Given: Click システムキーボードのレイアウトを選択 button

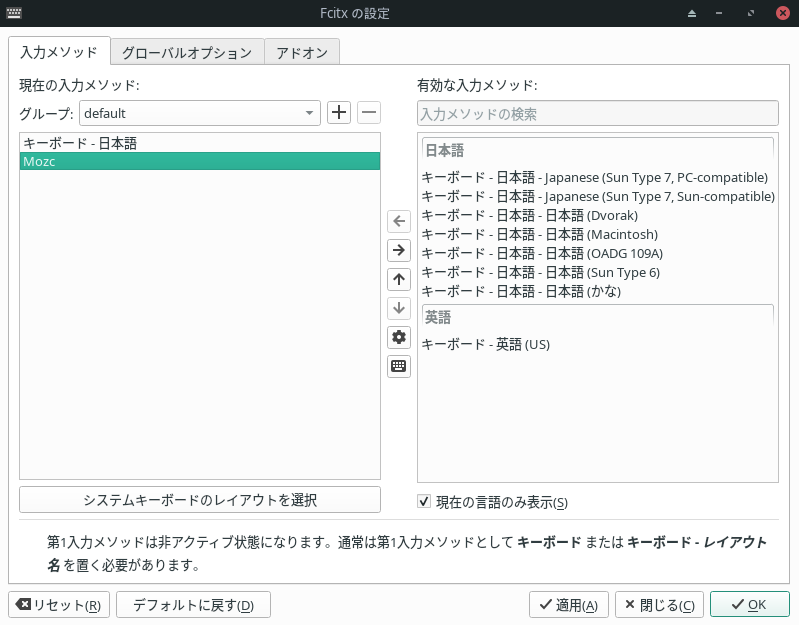Looking at the screenshot, I should point(200,499).
